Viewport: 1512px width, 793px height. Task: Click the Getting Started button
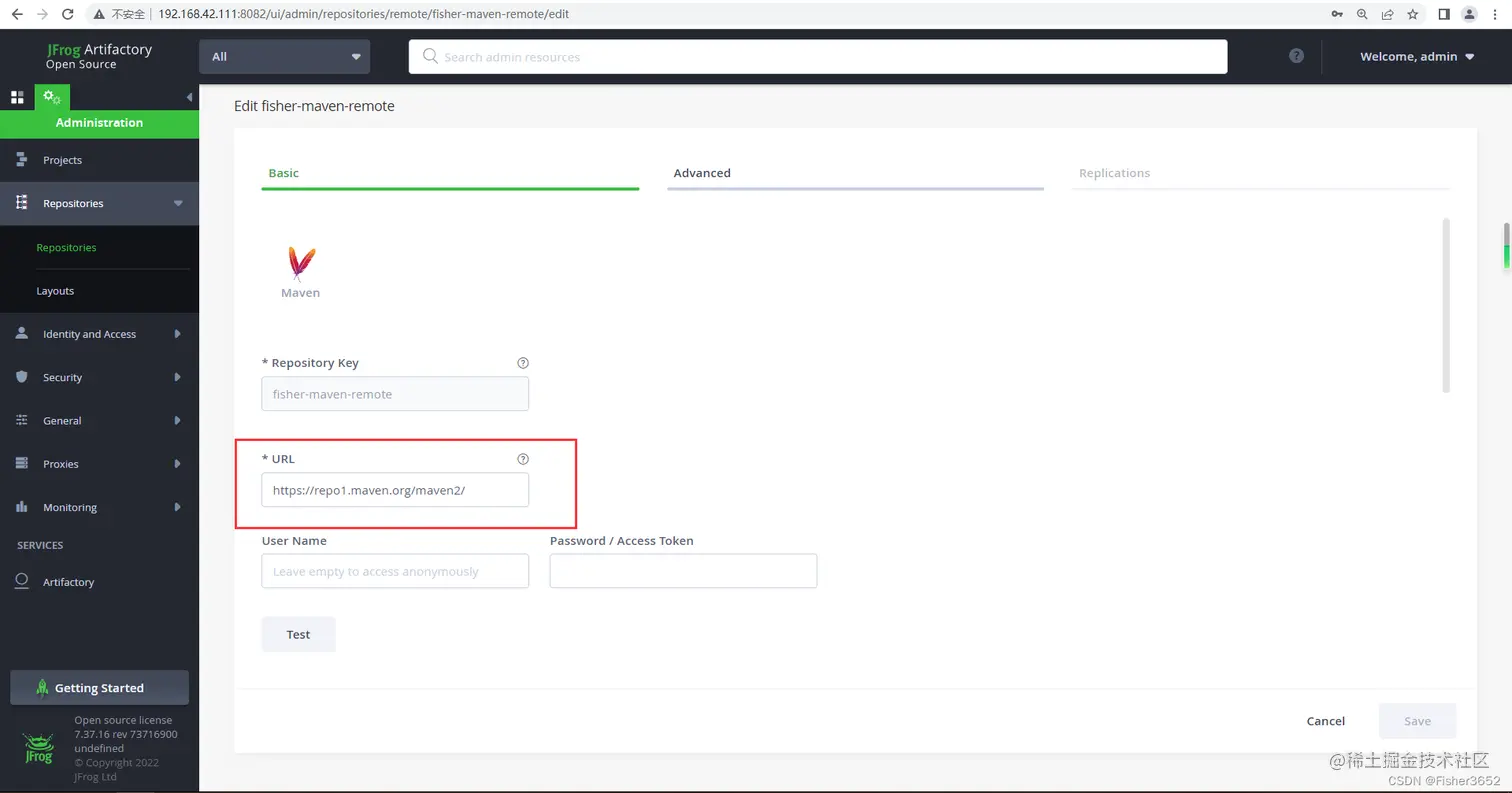point(99,687)
